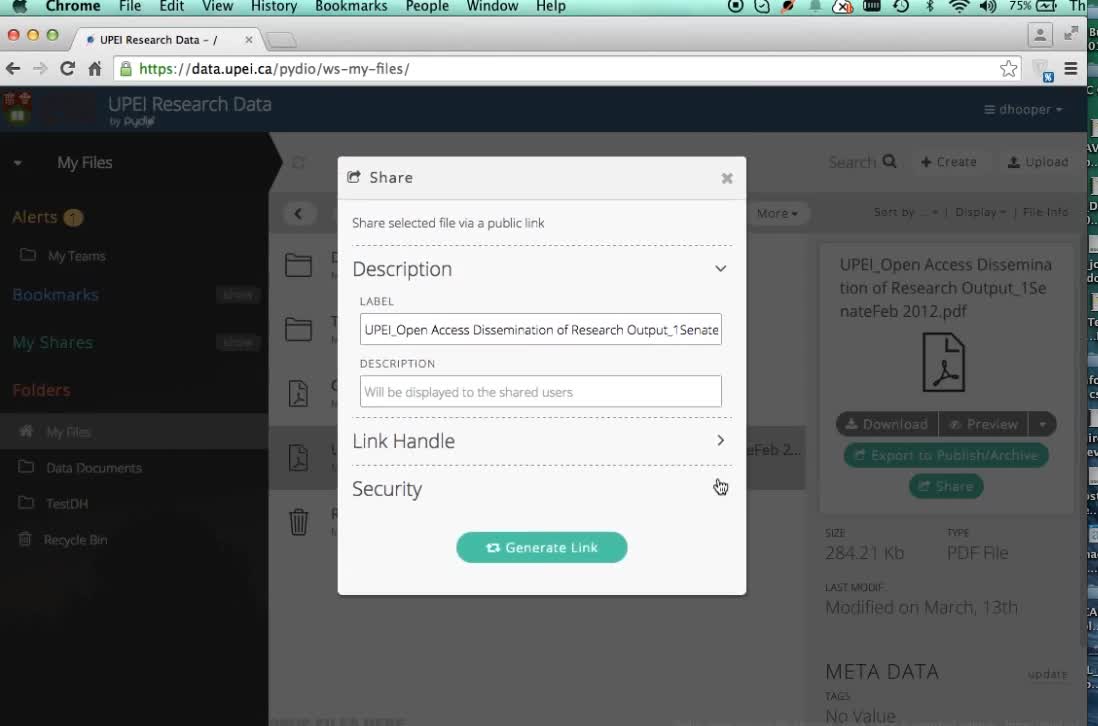1098x726 pixels.
Task: Close the Share dialog with X
Action: click(x=727, y=178)
